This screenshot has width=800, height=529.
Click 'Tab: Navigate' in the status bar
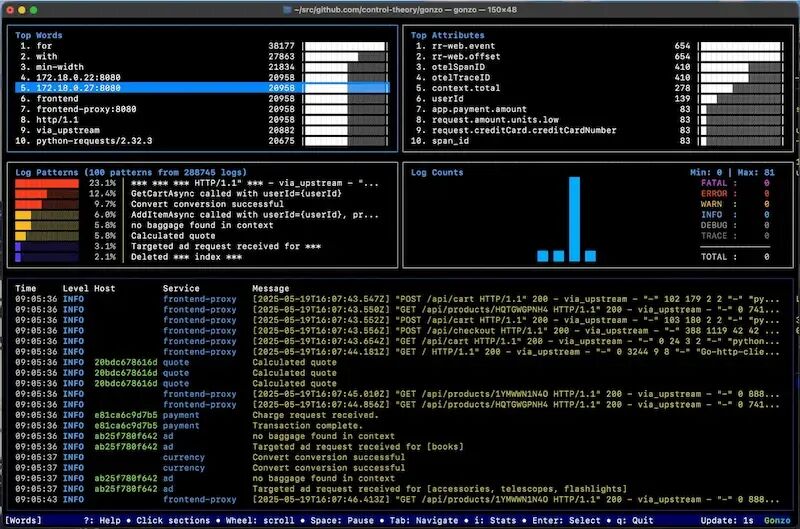(424, 520)
